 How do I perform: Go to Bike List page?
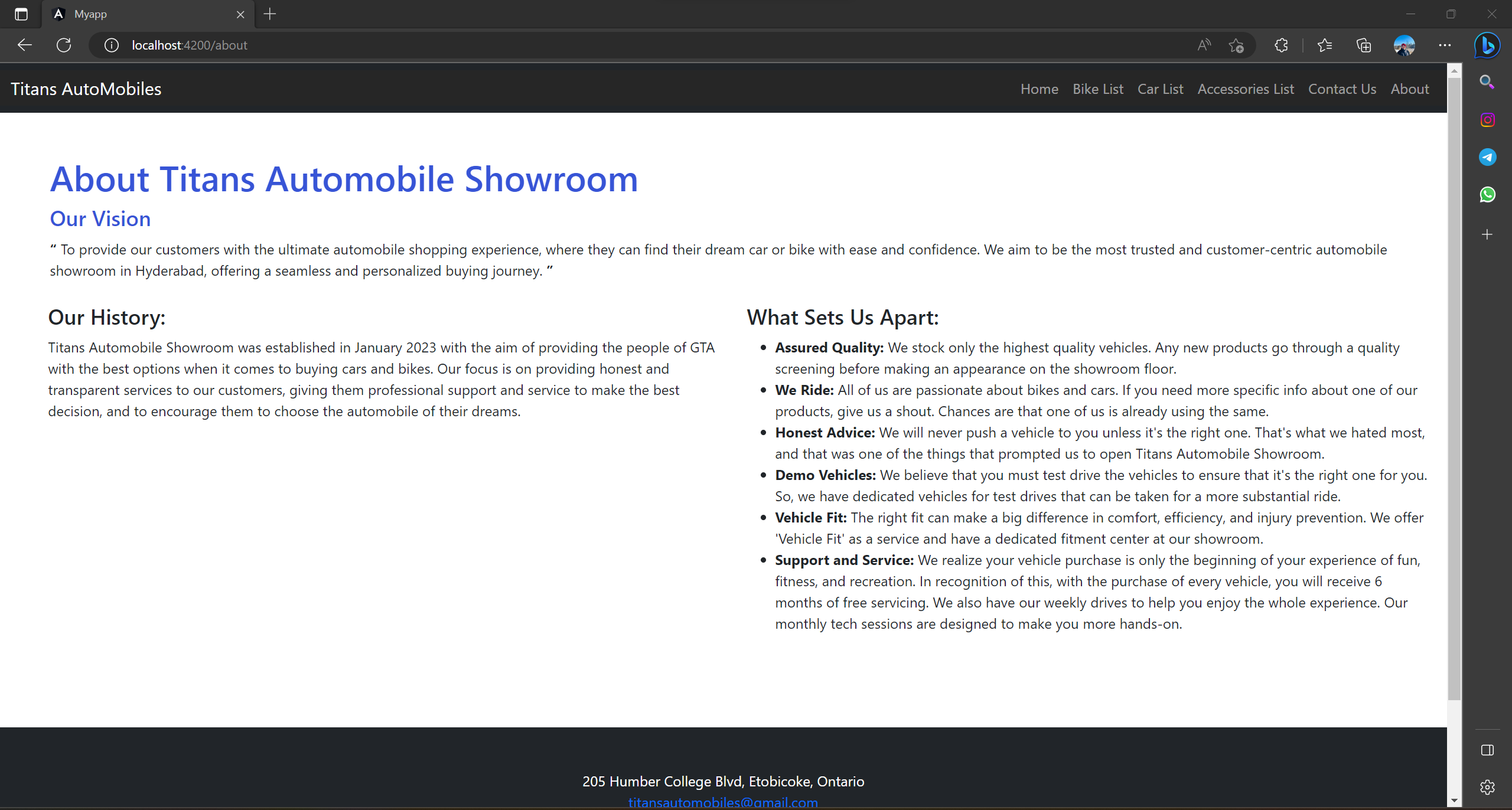(1097, 89)
